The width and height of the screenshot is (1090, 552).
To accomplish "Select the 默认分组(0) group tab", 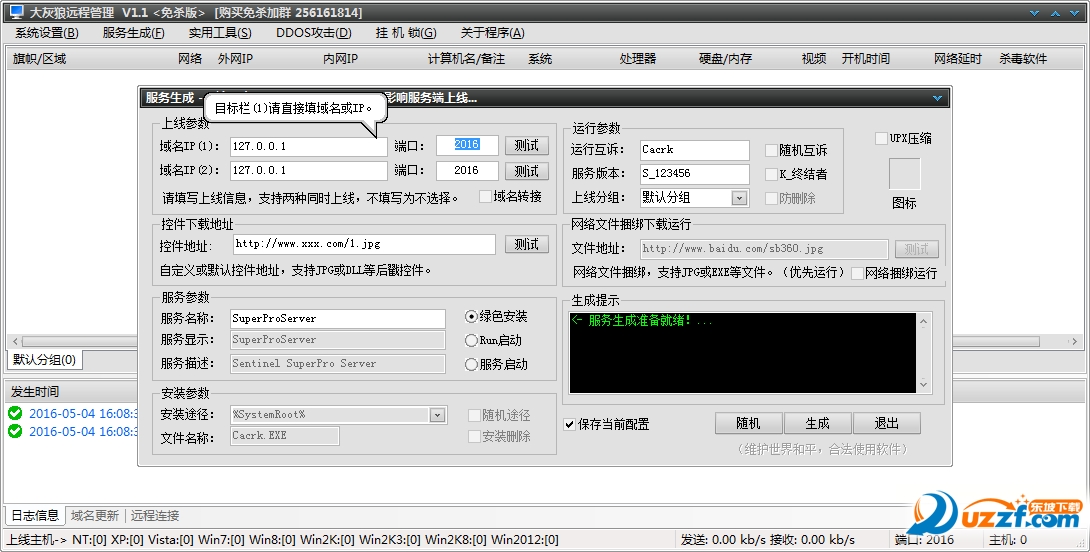I will click(x=44, y=359).
